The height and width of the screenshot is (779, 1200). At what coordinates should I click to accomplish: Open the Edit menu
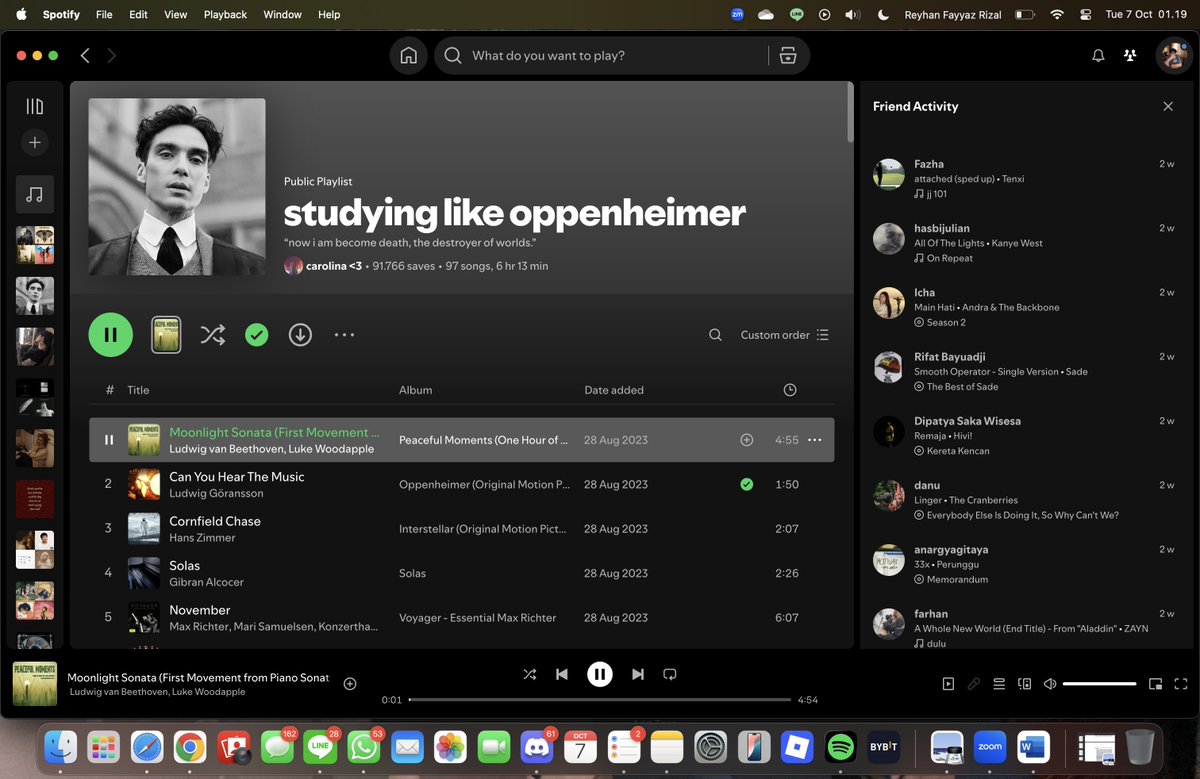tap(139, 15)
